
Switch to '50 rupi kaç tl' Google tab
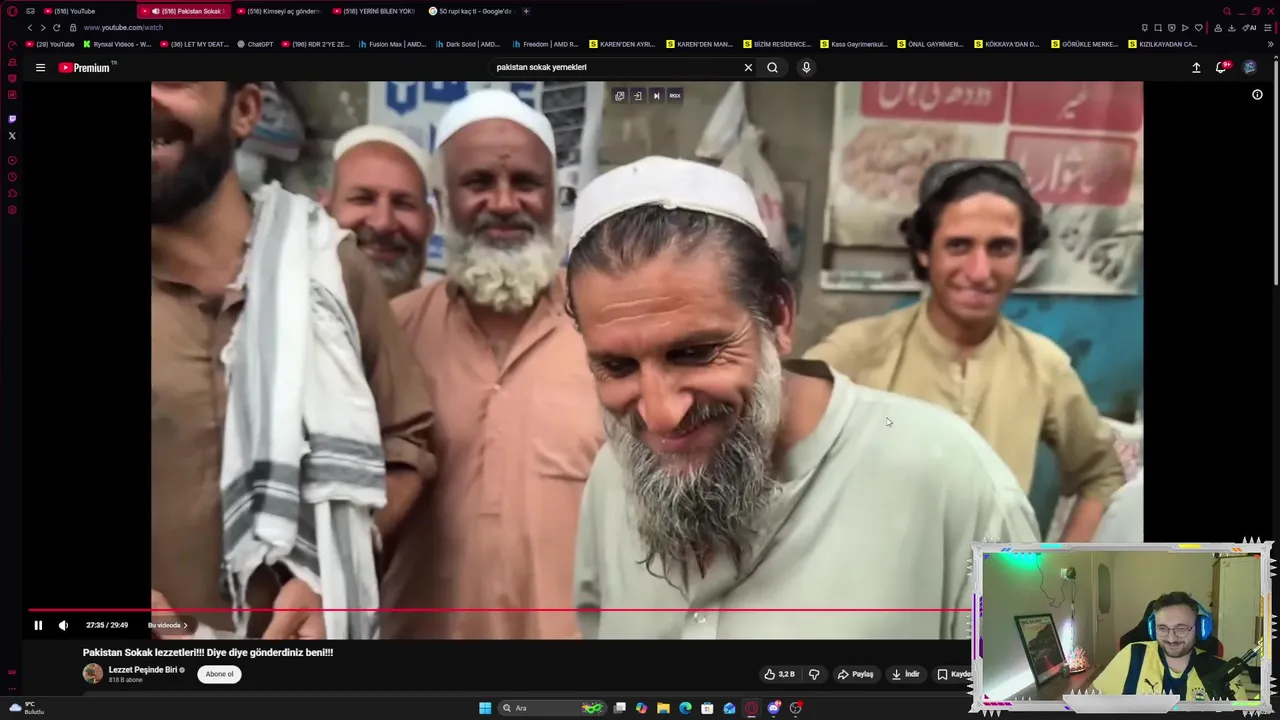click(x=470, y=11)
